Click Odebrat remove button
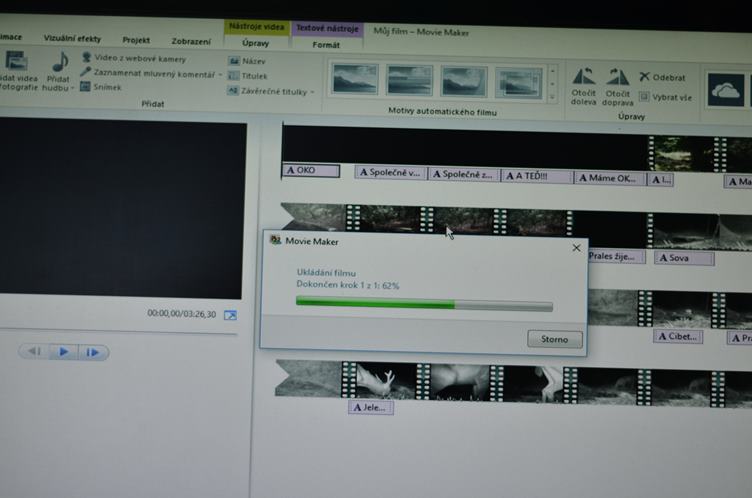Image resolution: width=752 pixels, height=498 pixels. coord(662,77)
